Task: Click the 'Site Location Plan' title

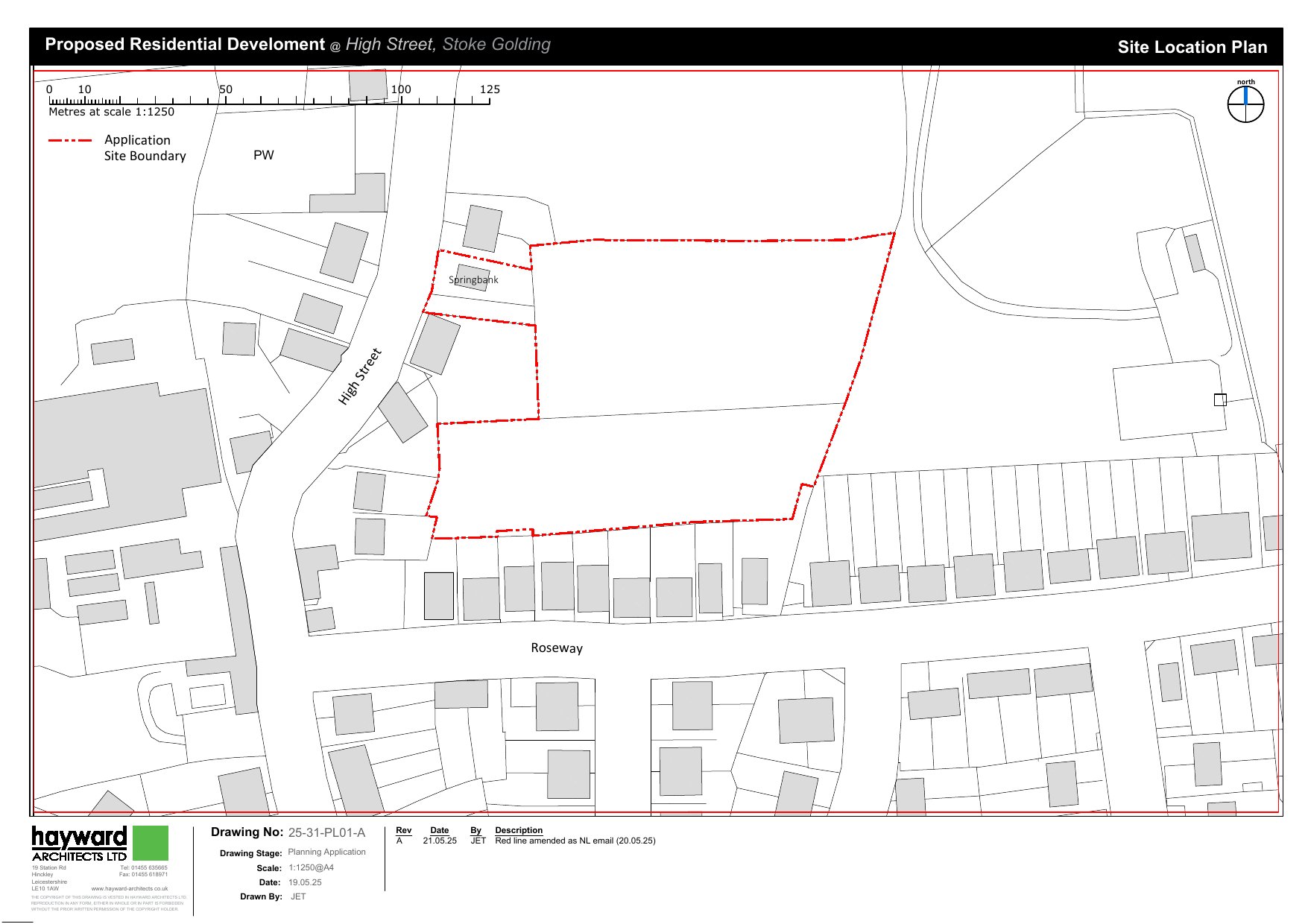Action: [1192, 47]
